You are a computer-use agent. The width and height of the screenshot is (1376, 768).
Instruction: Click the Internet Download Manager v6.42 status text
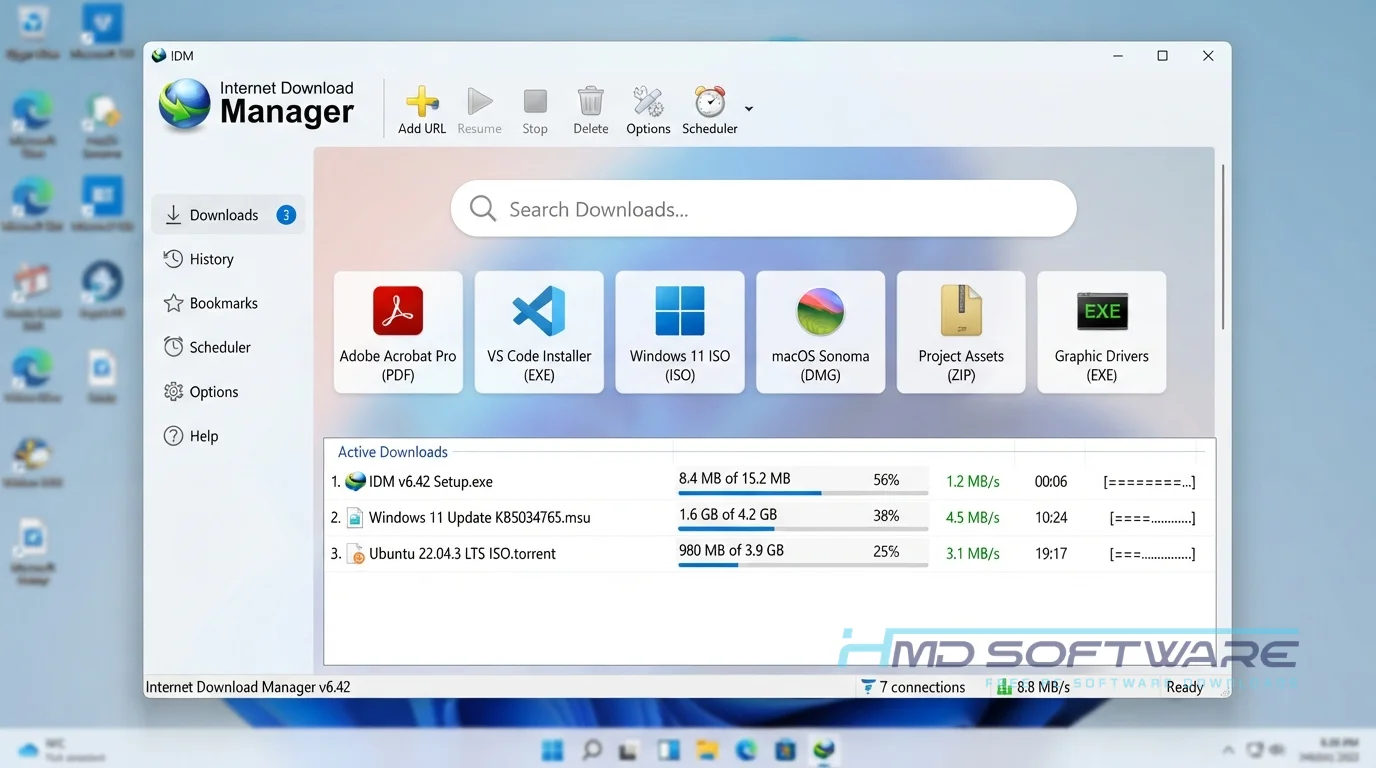tap(248, 687)
